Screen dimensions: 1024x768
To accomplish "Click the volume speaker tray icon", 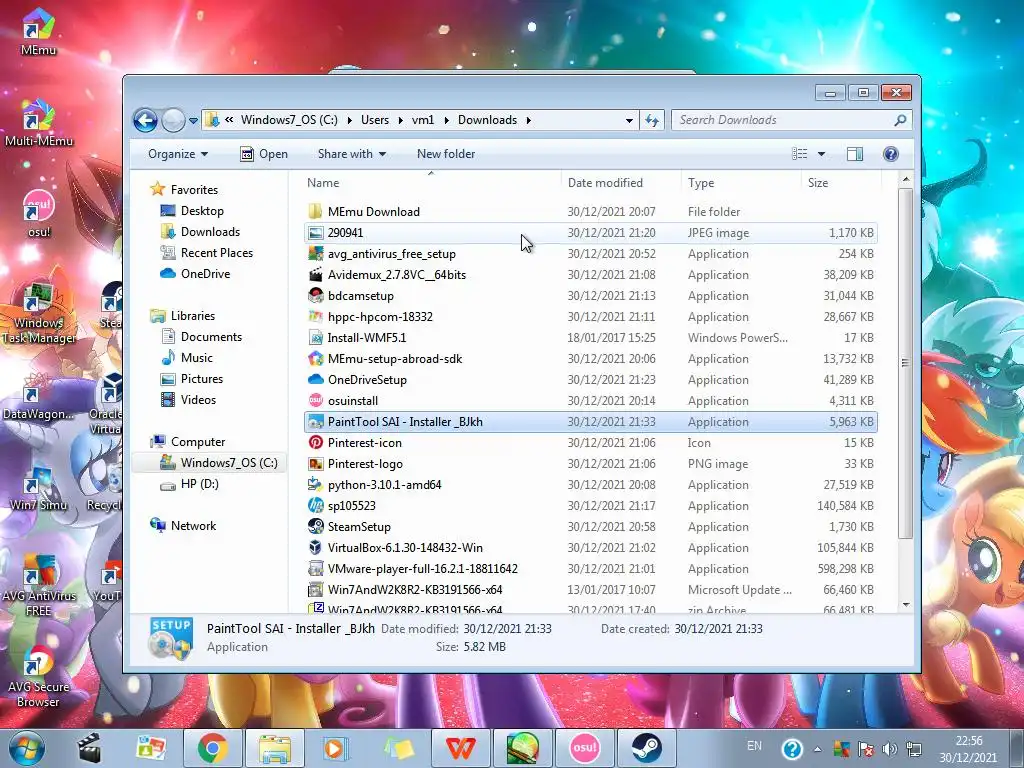I will click(889, 749).
